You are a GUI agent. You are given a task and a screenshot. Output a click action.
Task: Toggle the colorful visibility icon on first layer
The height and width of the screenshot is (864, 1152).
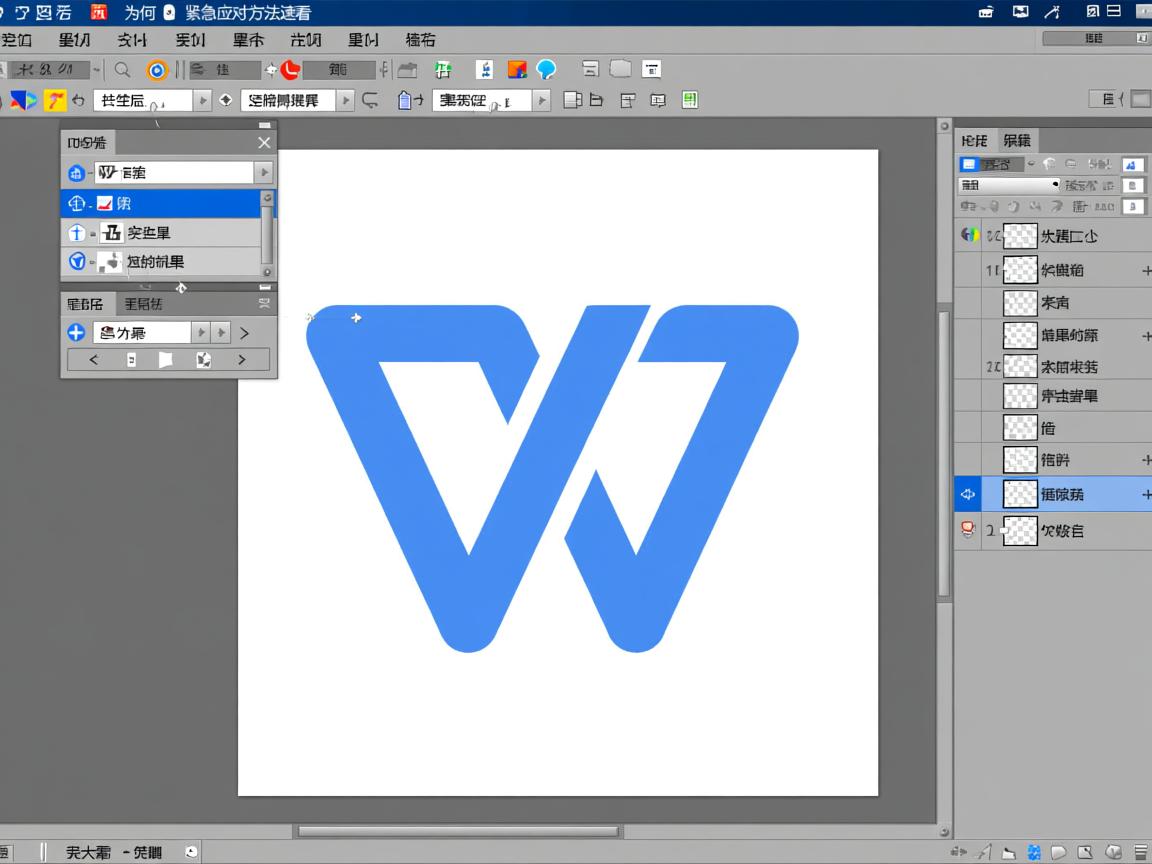click(x=968, y=235)
